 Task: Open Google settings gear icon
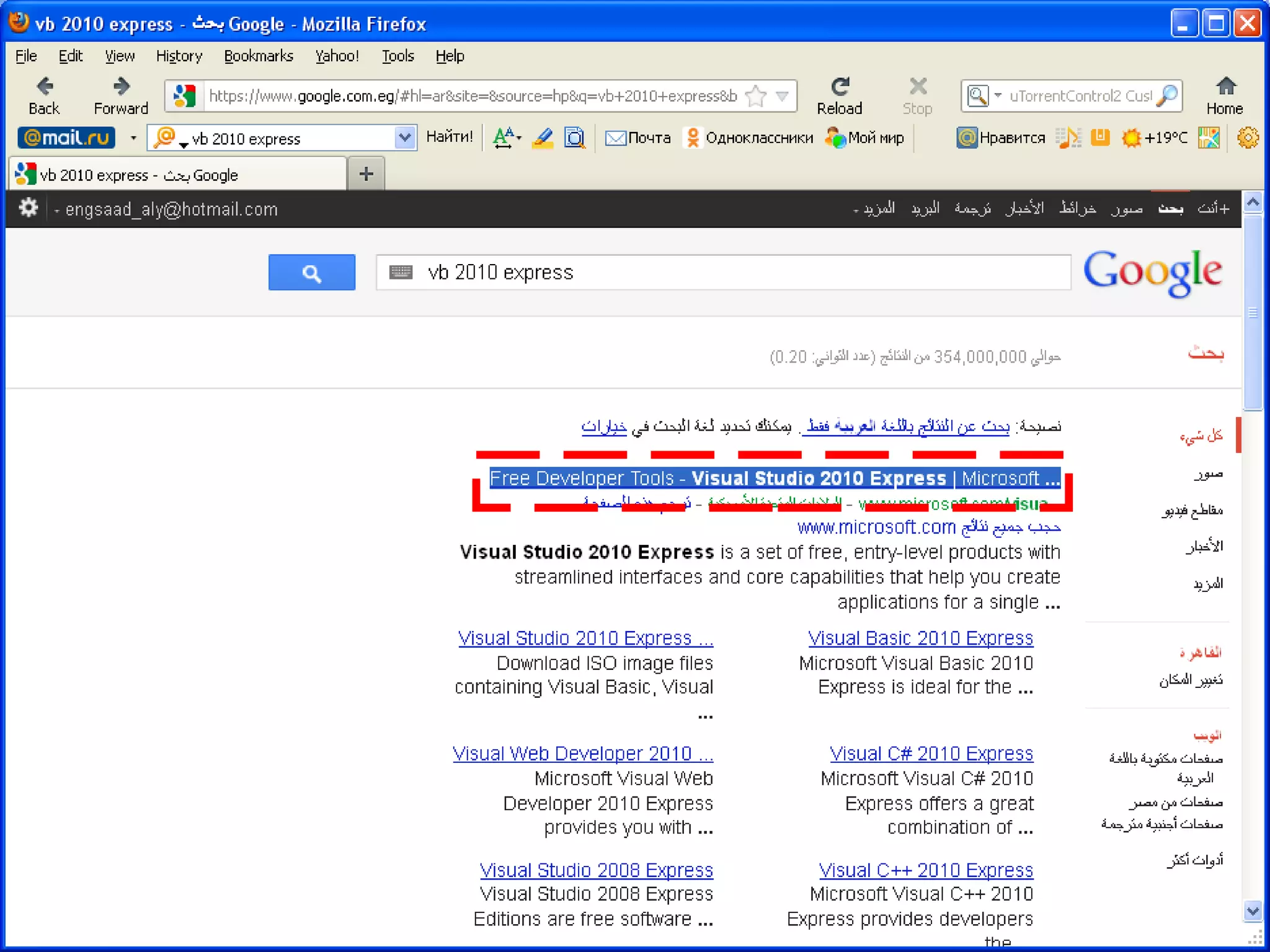click(x=28, y=208)
